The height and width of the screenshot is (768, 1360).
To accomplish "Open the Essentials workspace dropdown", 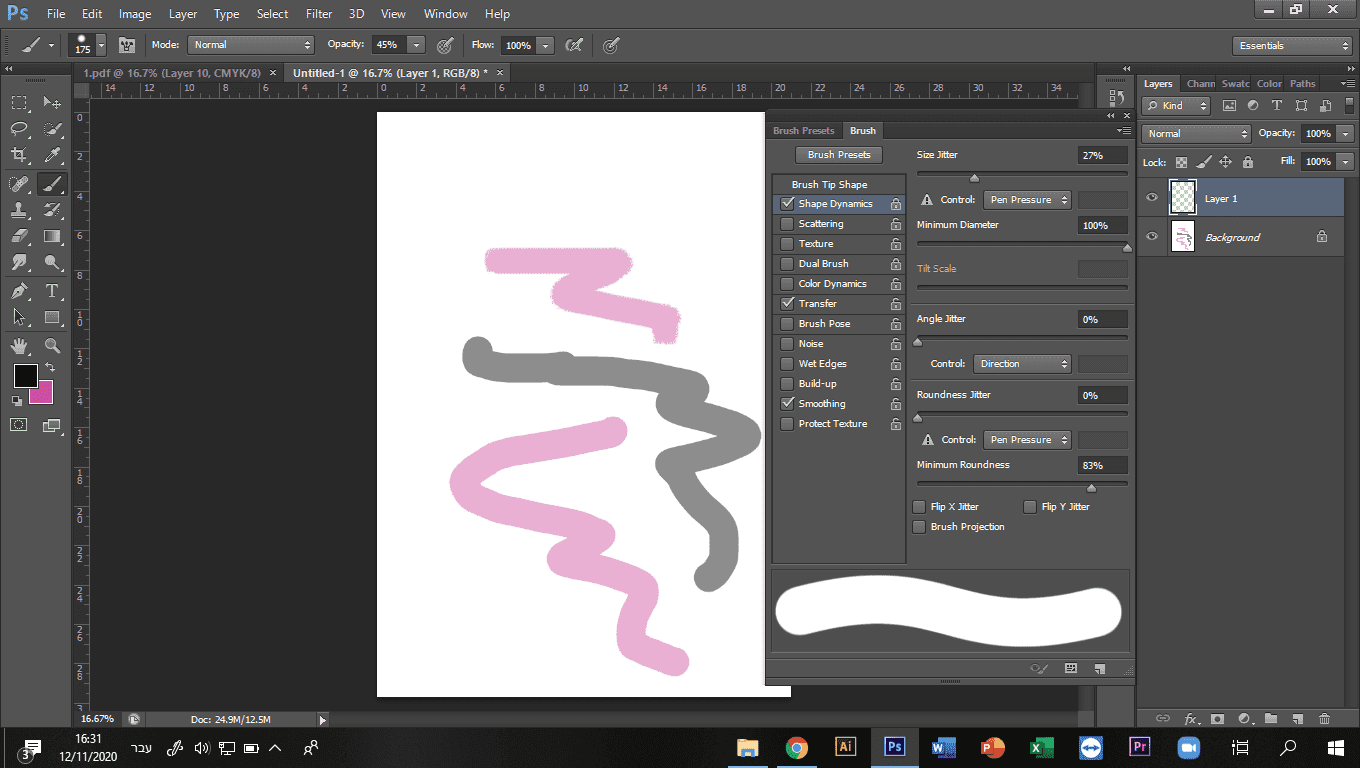I will click(x=1292, y=46).
